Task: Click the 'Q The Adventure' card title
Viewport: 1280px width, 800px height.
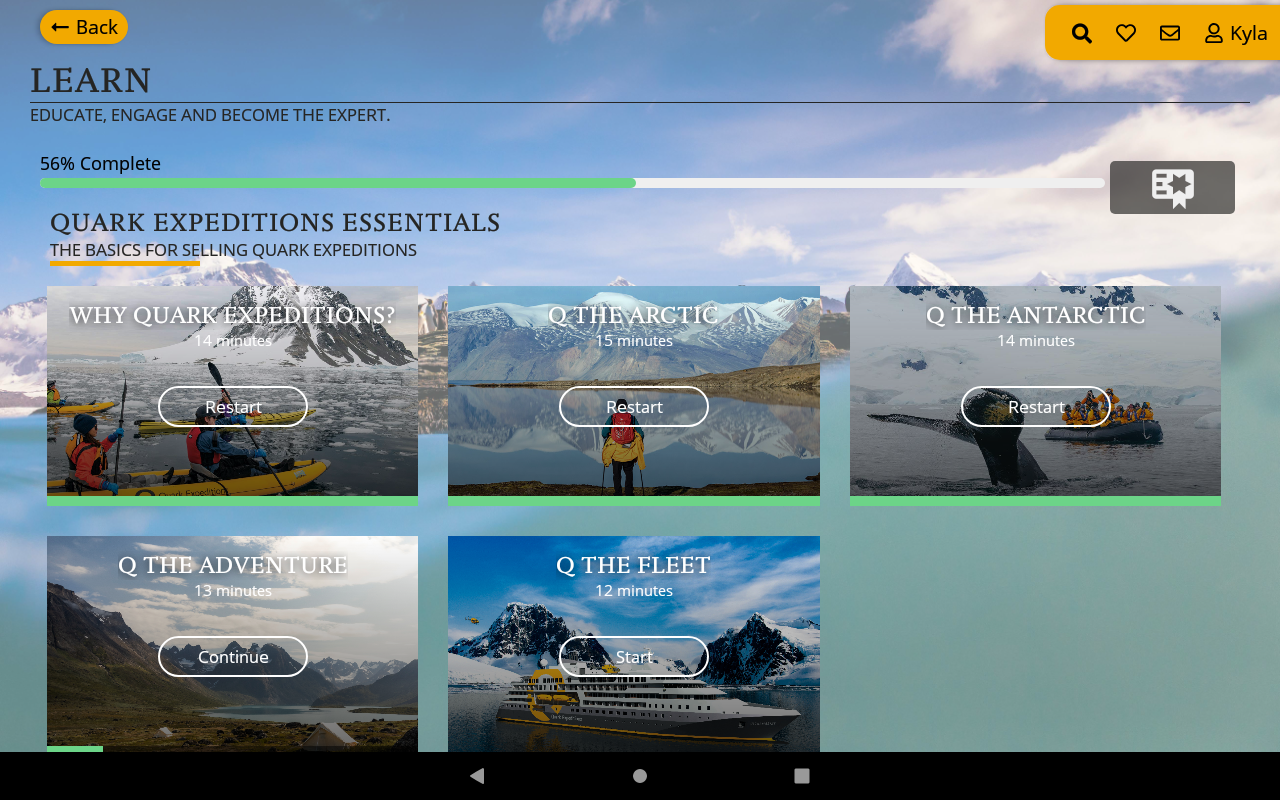Action: (232, 565)
